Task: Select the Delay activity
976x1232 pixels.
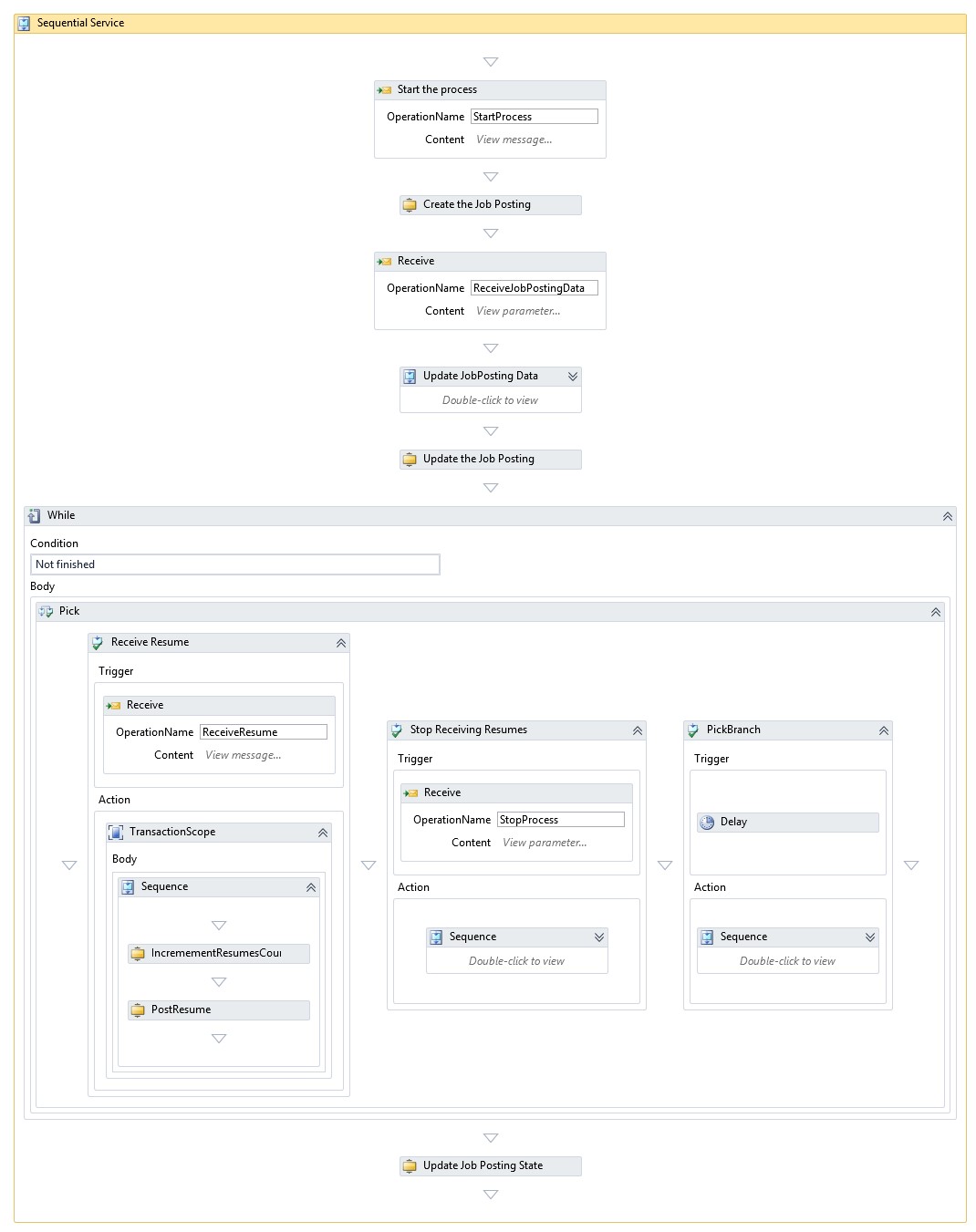Action: (788, 823)
